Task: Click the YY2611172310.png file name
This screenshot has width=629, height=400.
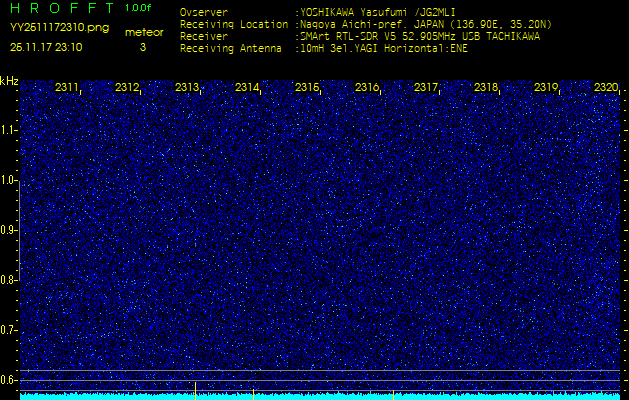Action: (59, 28)
